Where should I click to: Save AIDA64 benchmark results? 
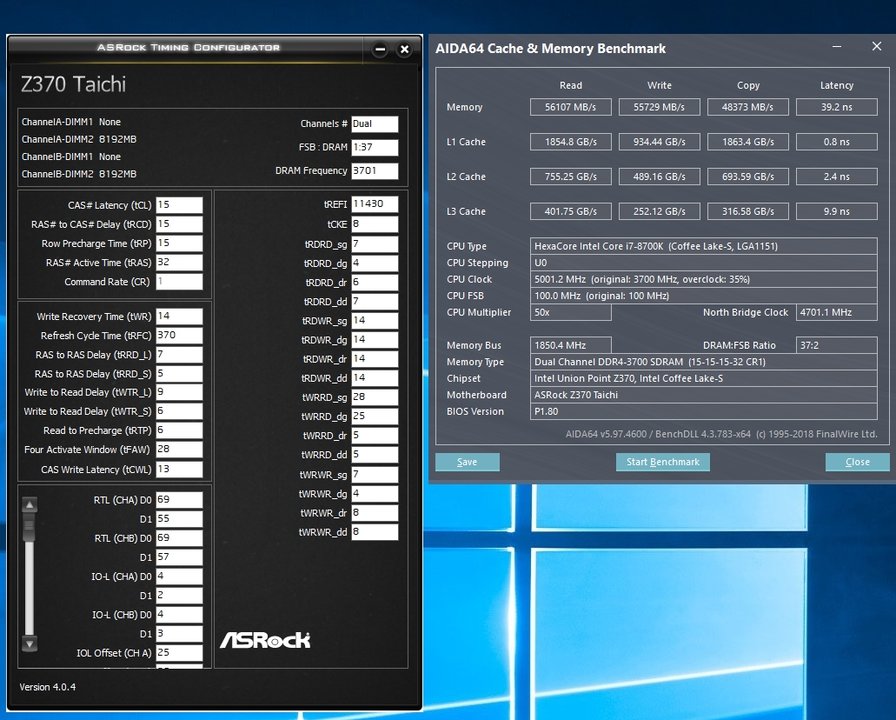pos(467,462)
